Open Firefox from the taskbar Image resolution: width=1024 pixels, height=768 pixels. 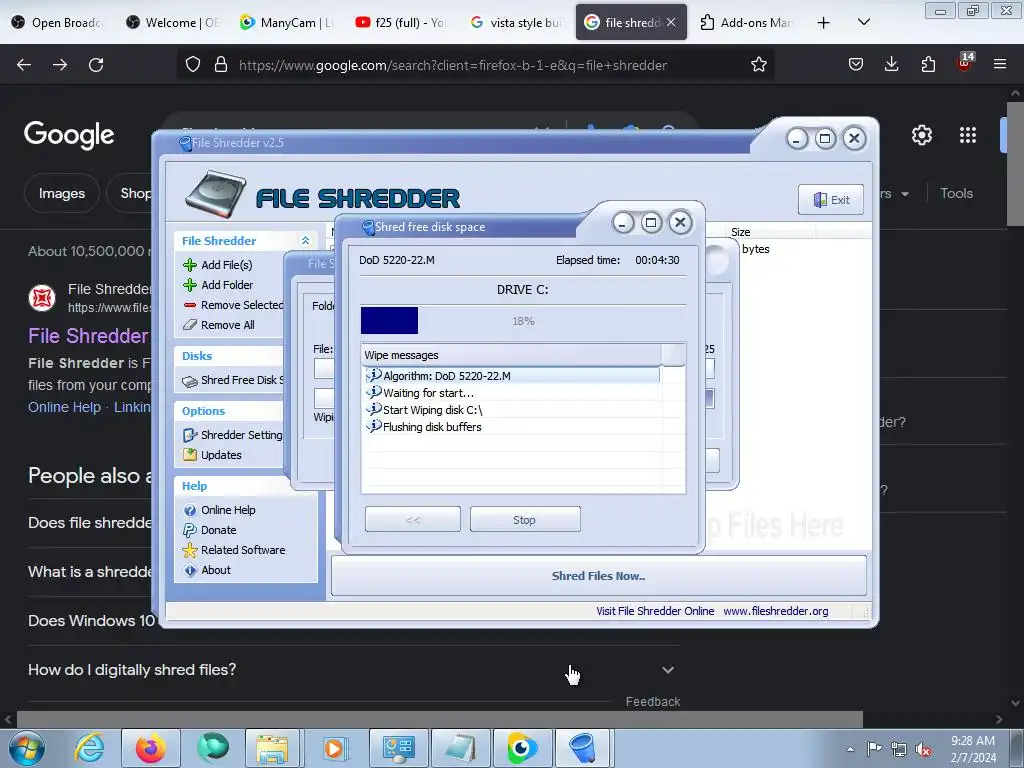(x=151, y=748)
